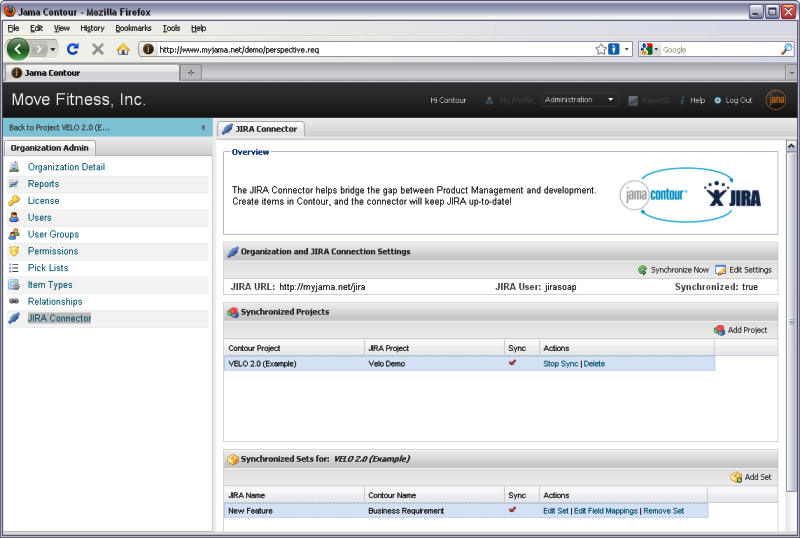Click the Item Types icon
The width and height of the screenshot is (800, 538).
tap(14, 284)
